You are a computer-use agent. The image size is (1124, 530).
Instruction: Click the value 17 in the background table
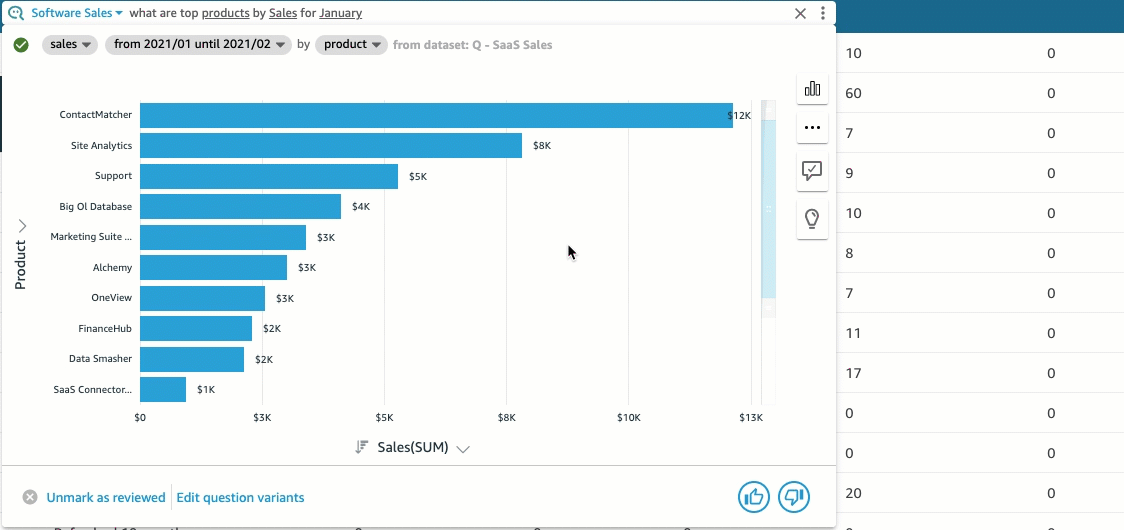[x=853, y=373]
